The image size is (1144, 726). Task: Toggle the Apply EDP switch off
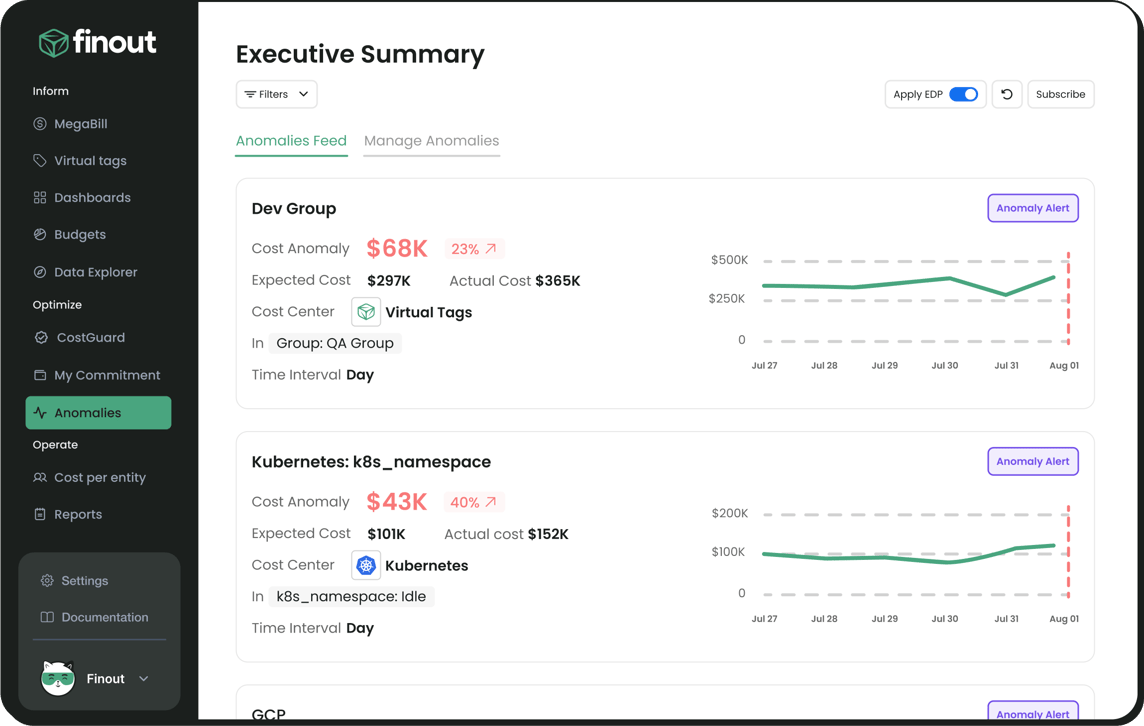(963, 94)
